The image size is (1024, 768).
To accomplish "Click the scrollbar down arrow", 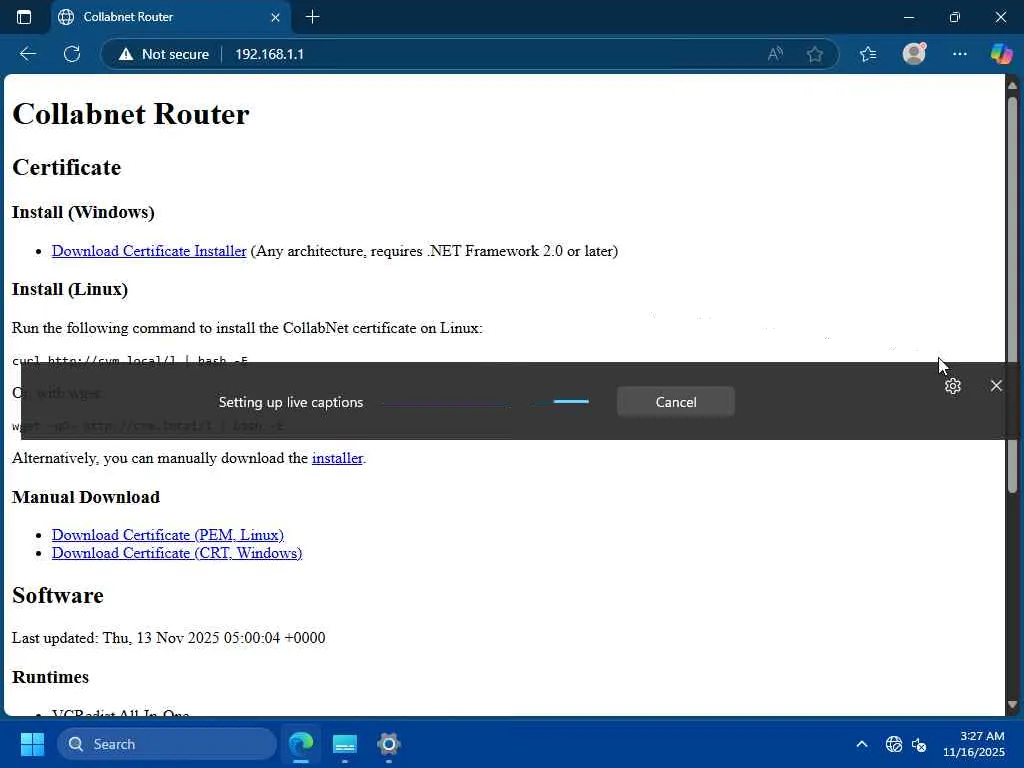I will click(1012, 705).
